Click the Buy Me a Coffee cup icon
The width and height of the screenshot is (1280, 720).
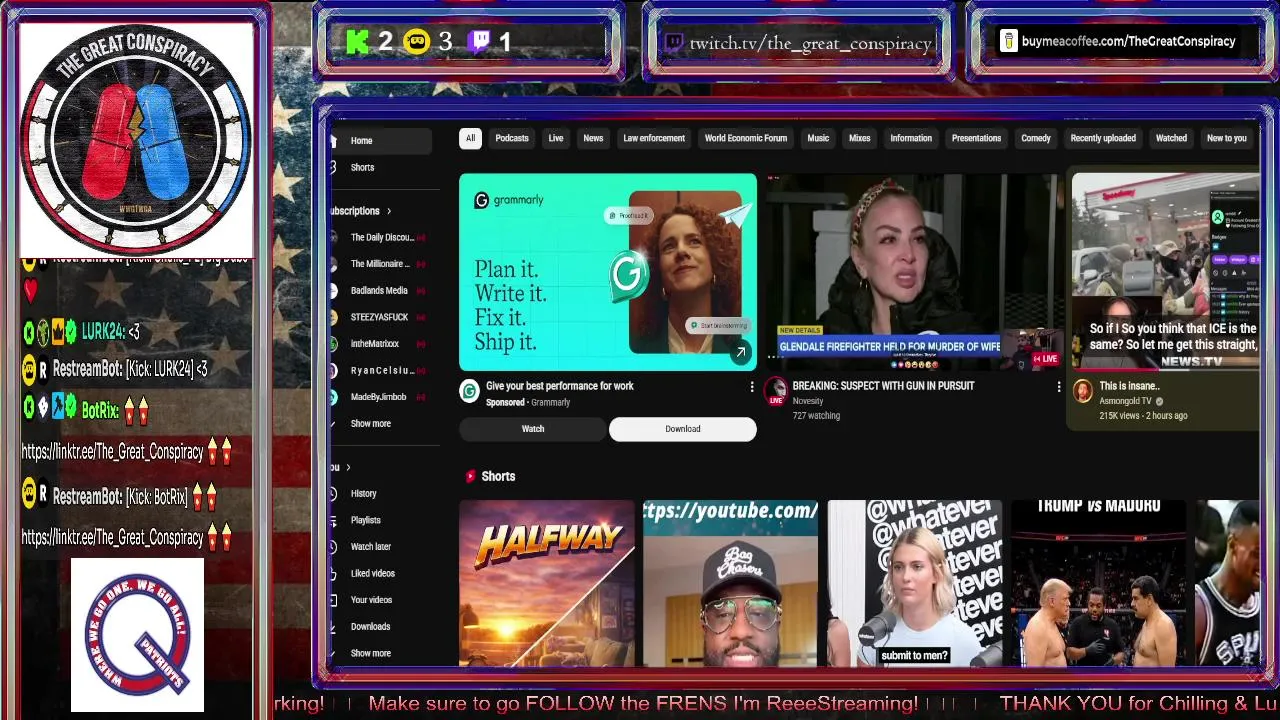click(x=1008, y=41)
